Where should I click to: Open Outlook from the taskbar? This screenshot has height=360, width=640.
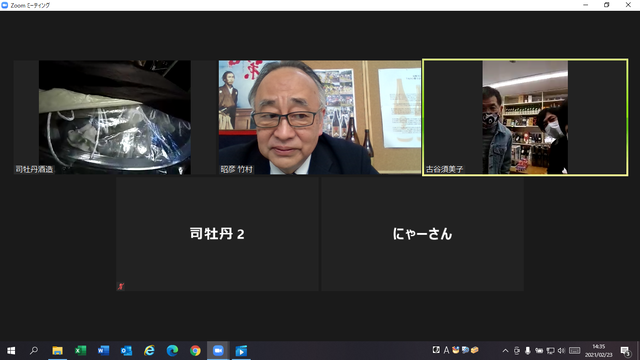126,351
